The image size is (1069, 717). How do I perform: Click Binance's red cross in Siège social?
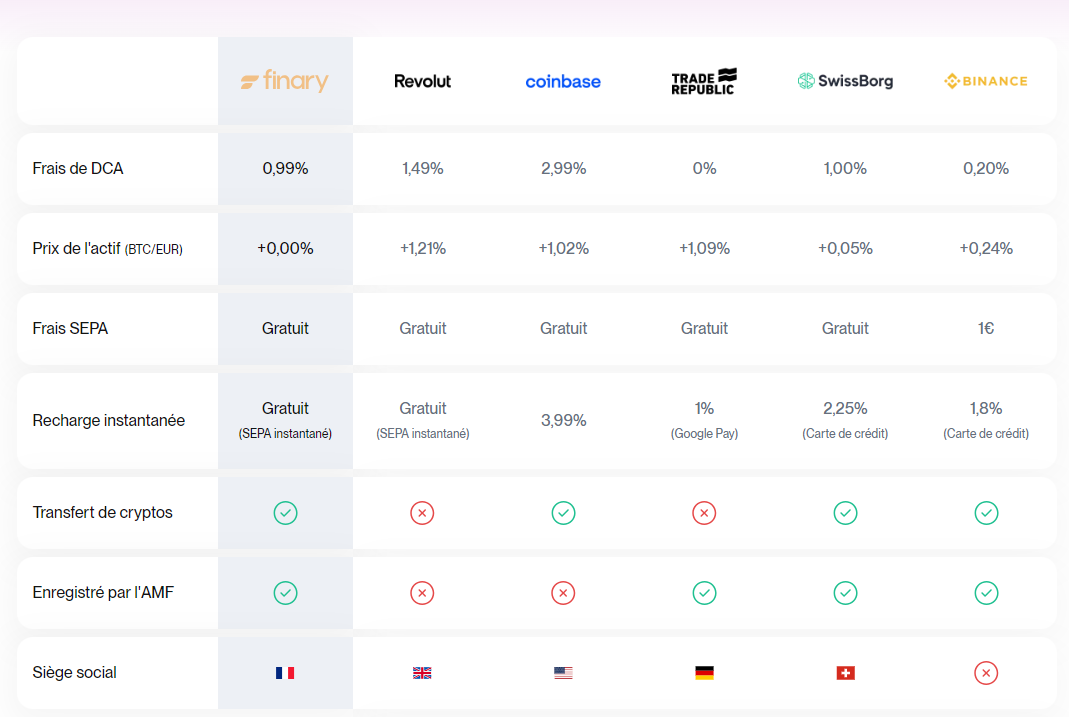(986, 673)
